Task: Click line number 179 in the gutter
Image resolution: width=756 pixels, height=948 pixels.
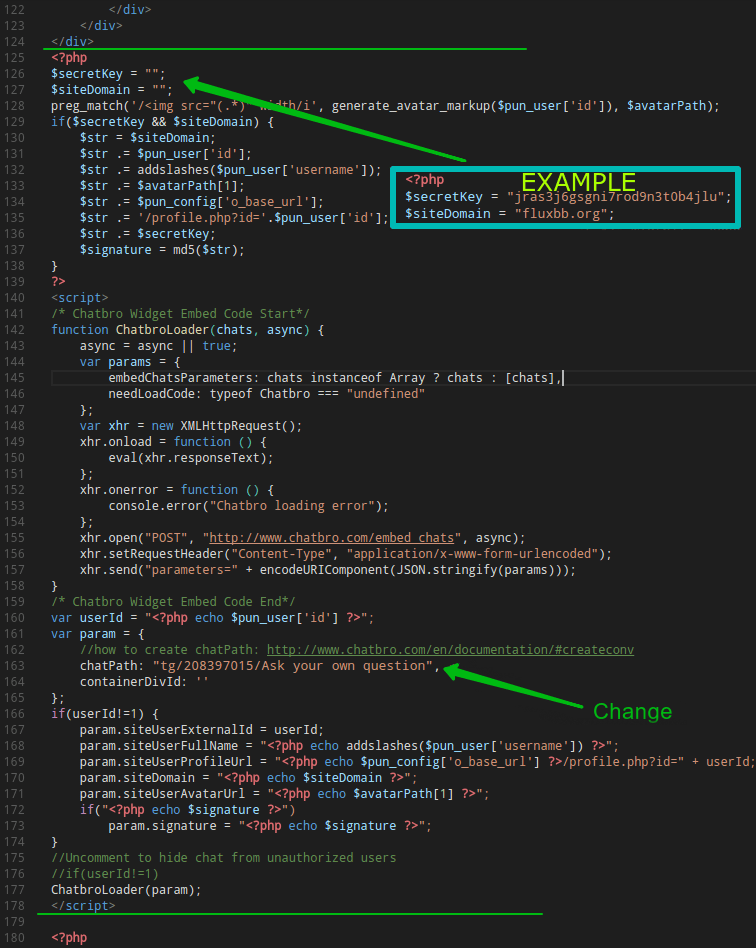Action: click(x=15, y=922)
